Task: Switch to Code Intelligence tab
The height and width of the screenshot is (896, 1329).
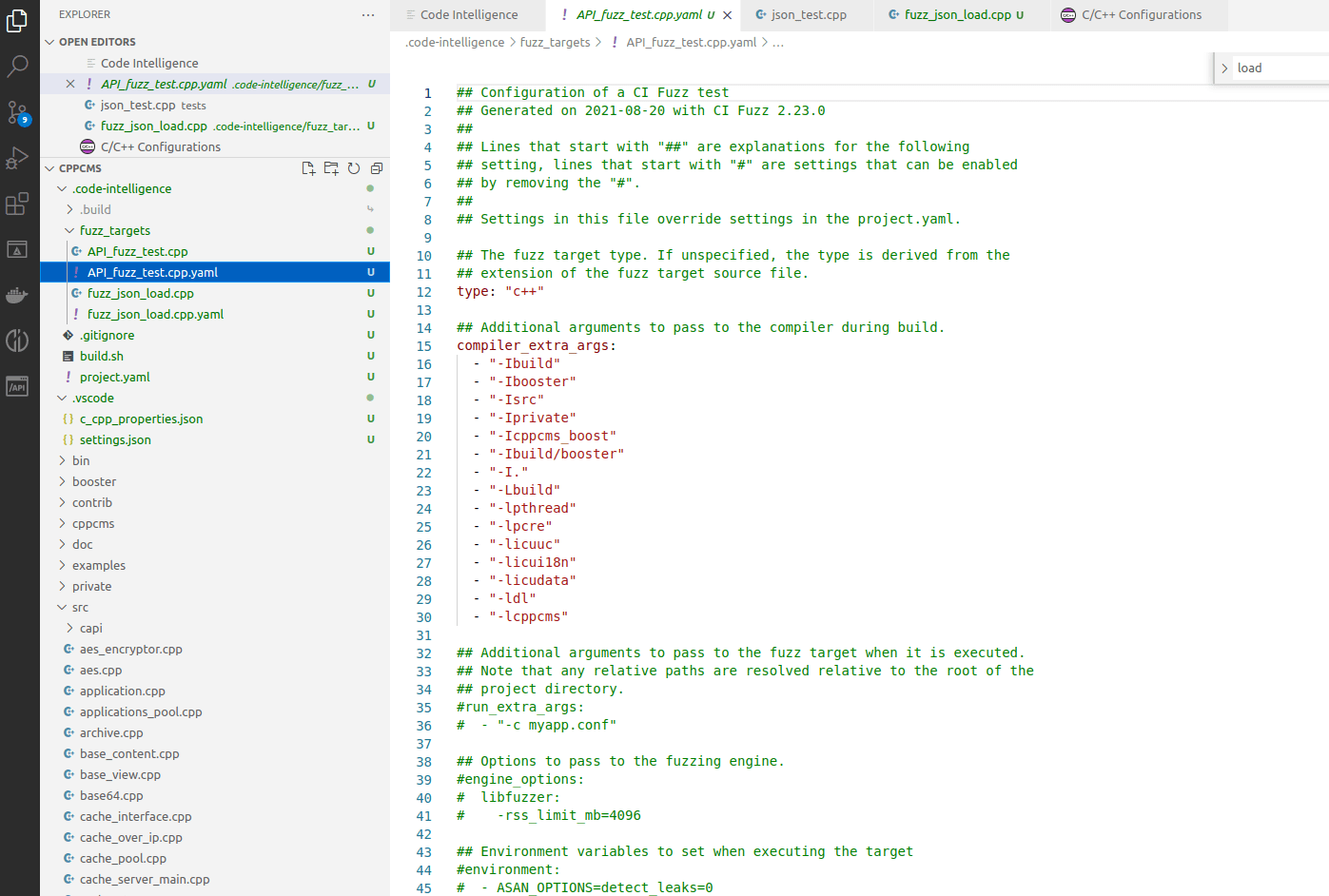Action: click(468, 15)
